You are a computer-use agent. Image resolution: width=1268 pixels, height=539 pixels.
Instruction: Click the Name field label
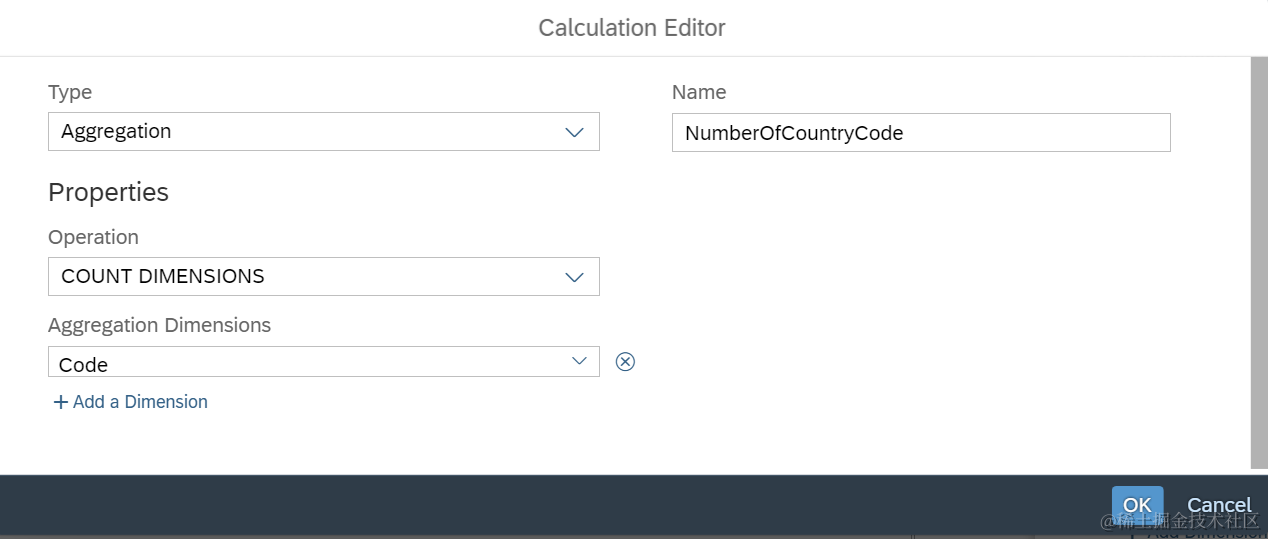pyautogui.click(x=699, y=92)
